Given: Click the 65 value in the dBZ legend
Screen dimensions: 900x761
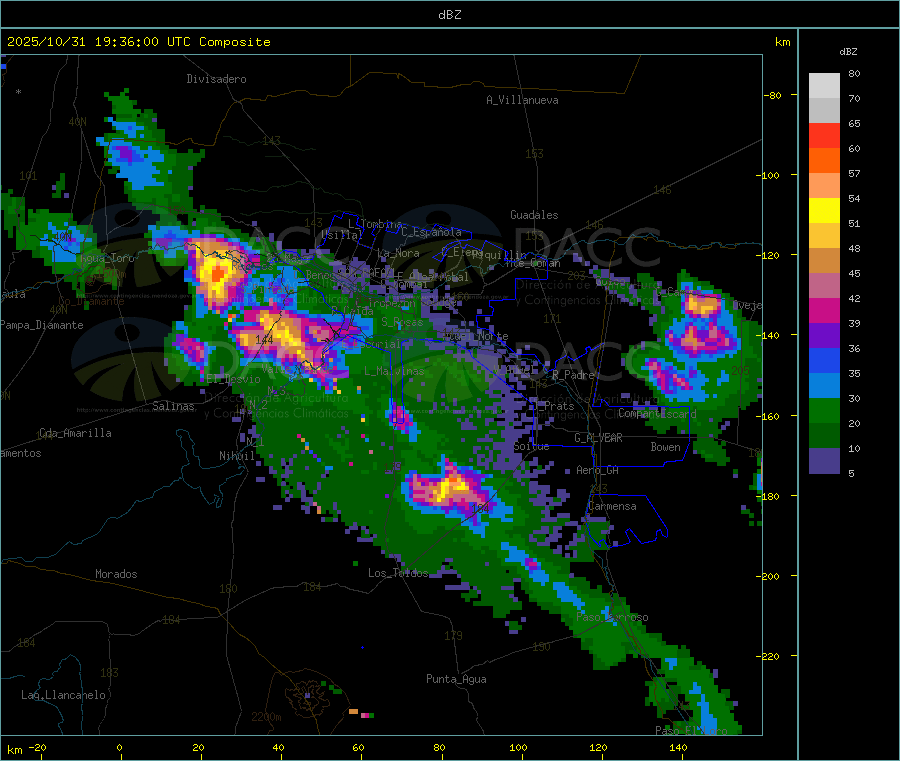Looking at the screenshot, I should click(x=854, y=123).
